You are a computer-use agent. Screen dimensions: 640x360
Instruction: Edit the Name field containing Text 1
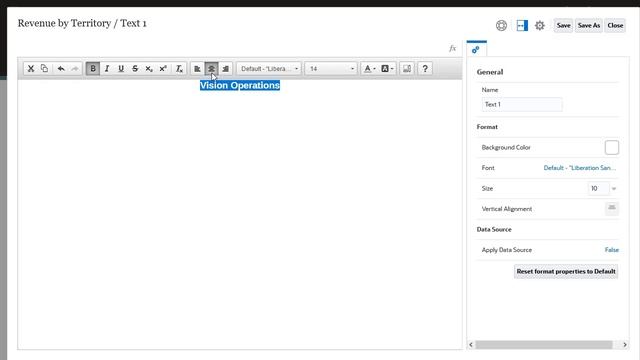click(522, 104)
